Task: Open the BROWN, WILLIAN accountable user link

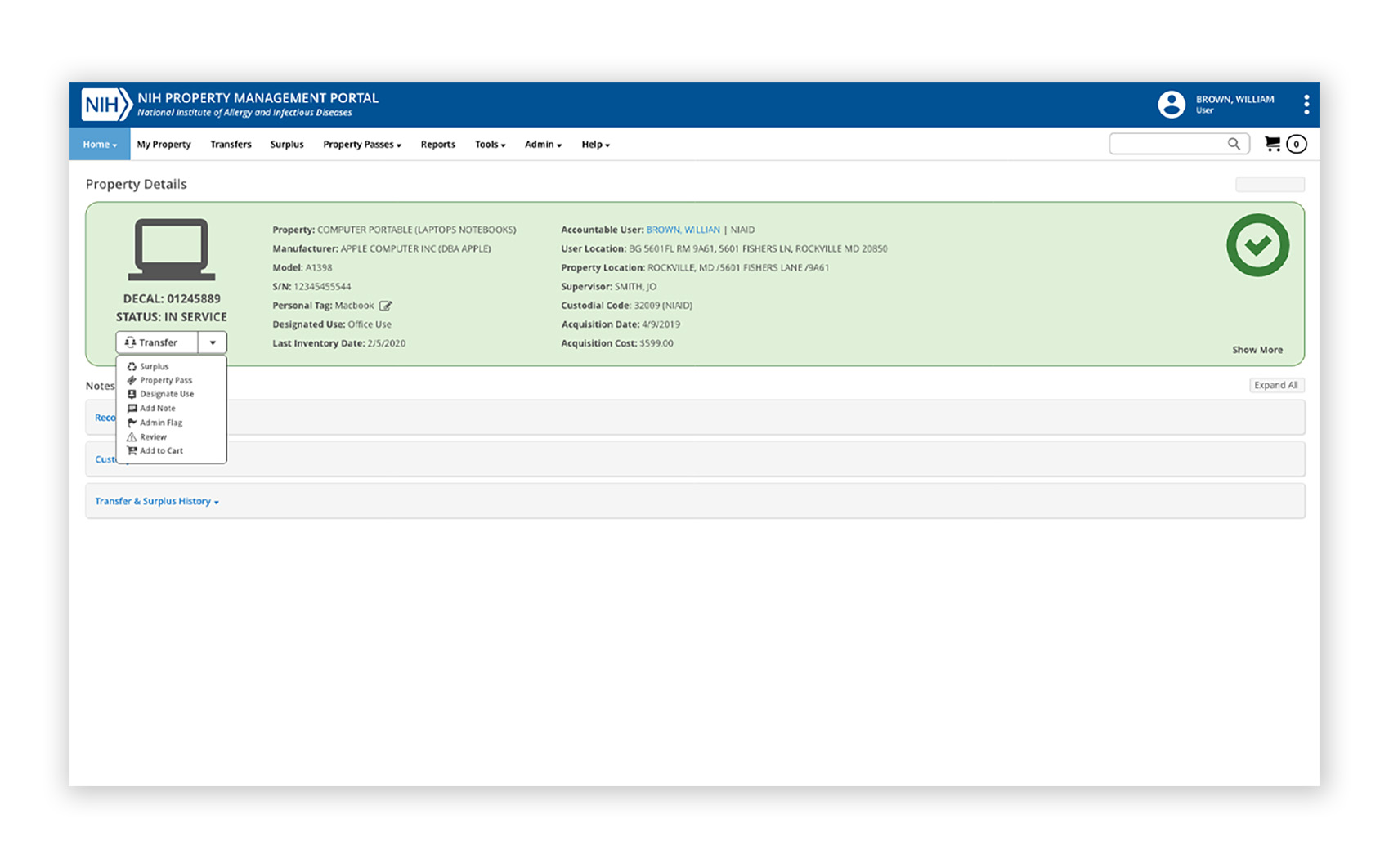Action: coord(683,230)
